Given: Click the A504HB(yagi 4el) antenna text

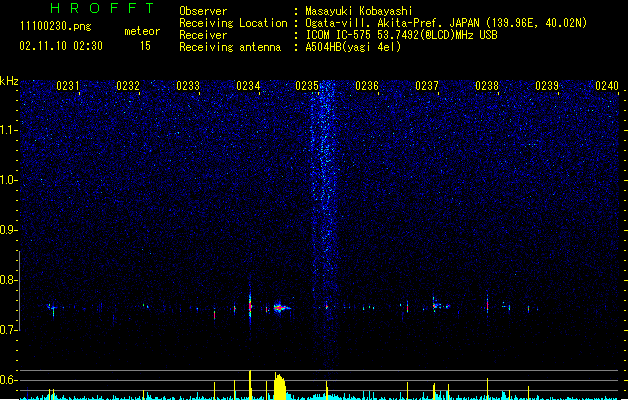Looking at the screenshot, I should coord(353,47).
